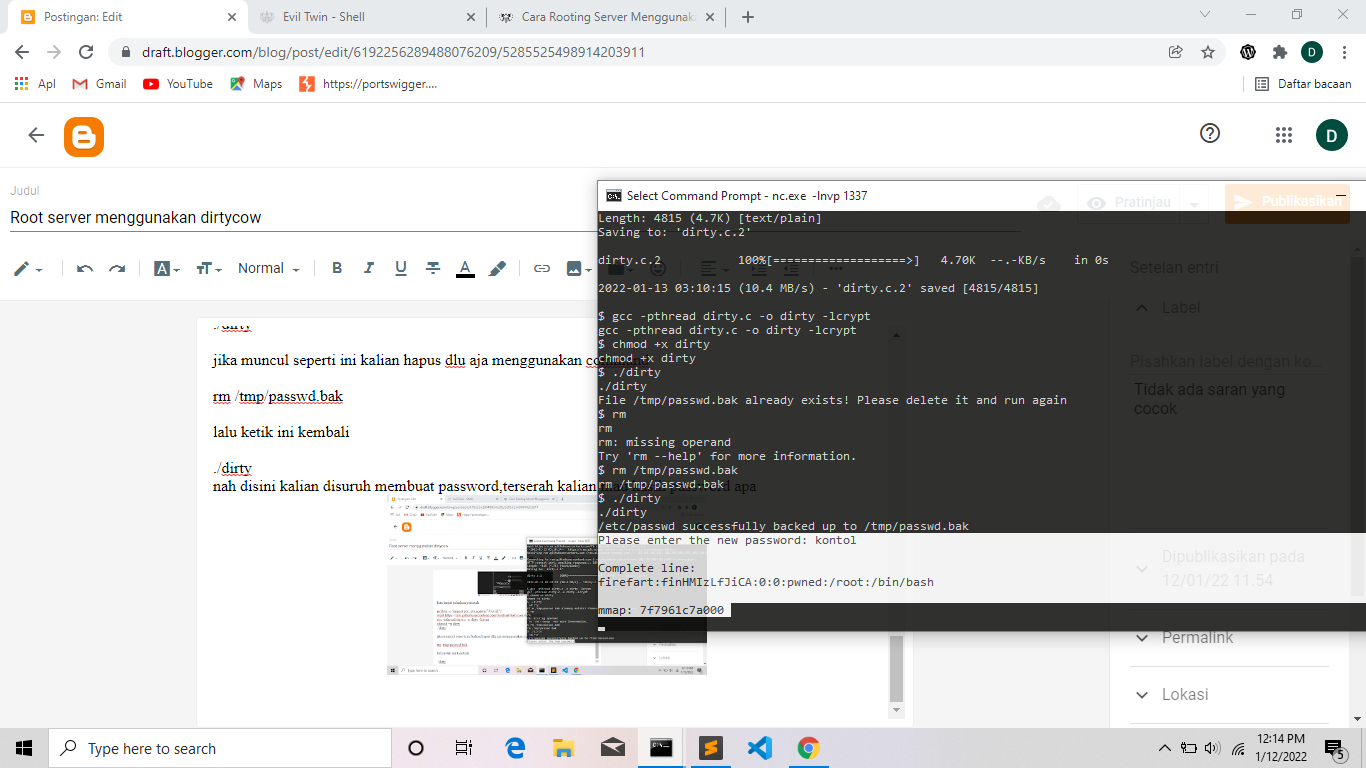Open Apl apps bookmark

pos(35,84)
